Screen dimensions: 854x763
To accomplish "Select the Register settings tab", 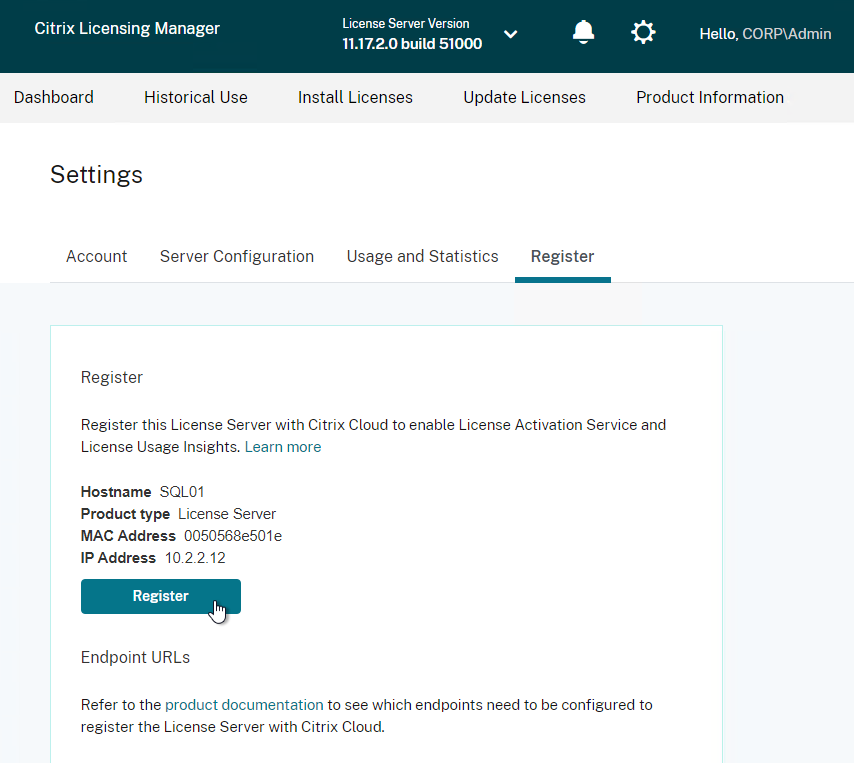I will 562,256.
